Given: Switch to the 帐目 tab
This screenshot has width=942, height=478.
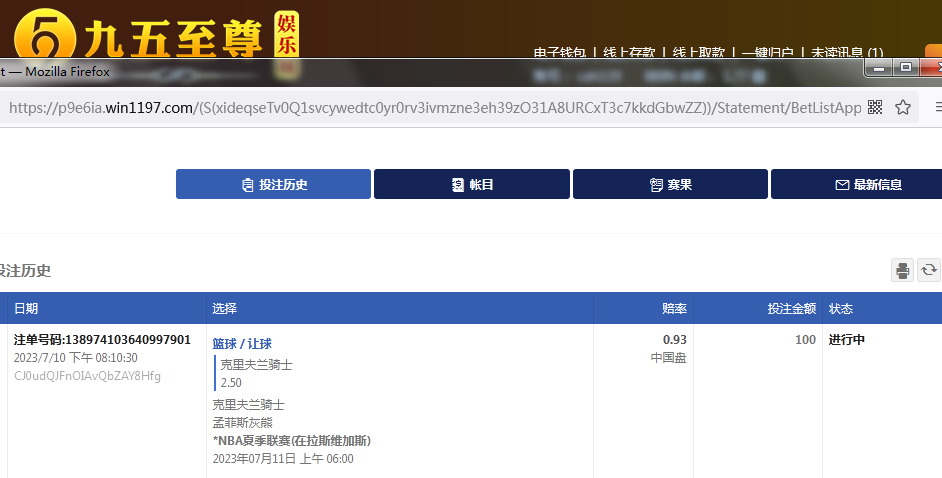Looking at the screenshot, I should (x=472, y=184).
